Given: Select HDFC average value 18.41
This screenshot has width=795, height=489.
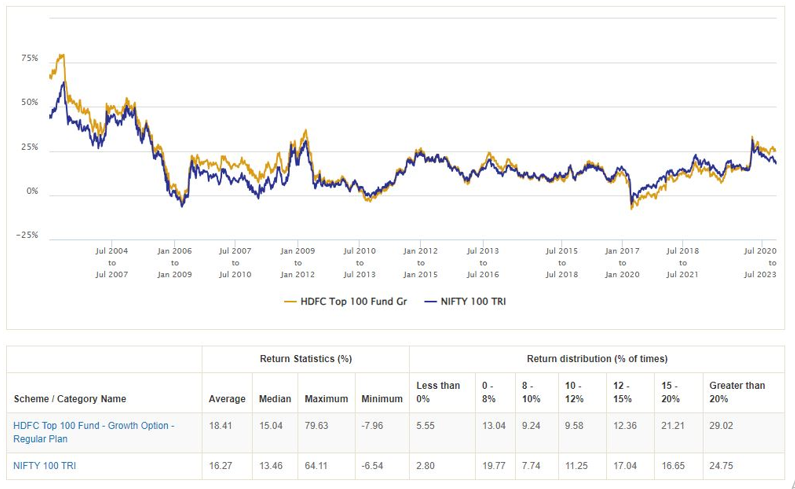Looking at the screenshot, I should pos(221,426).
